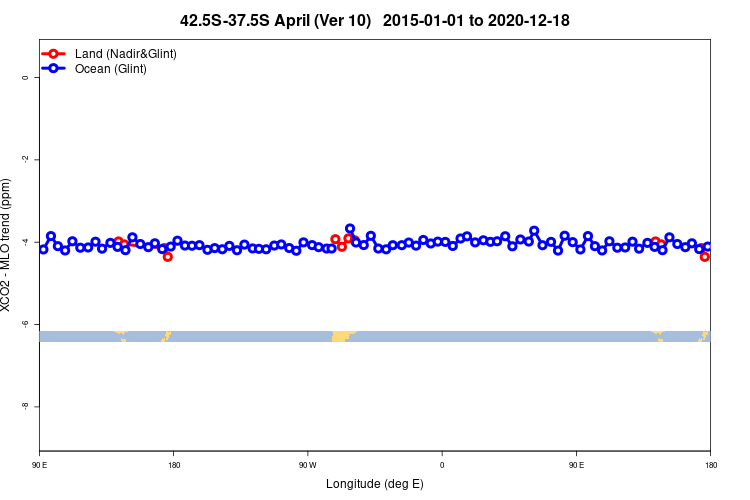
Task: Click the left 180 x-axis tick label
Action: 174,465
